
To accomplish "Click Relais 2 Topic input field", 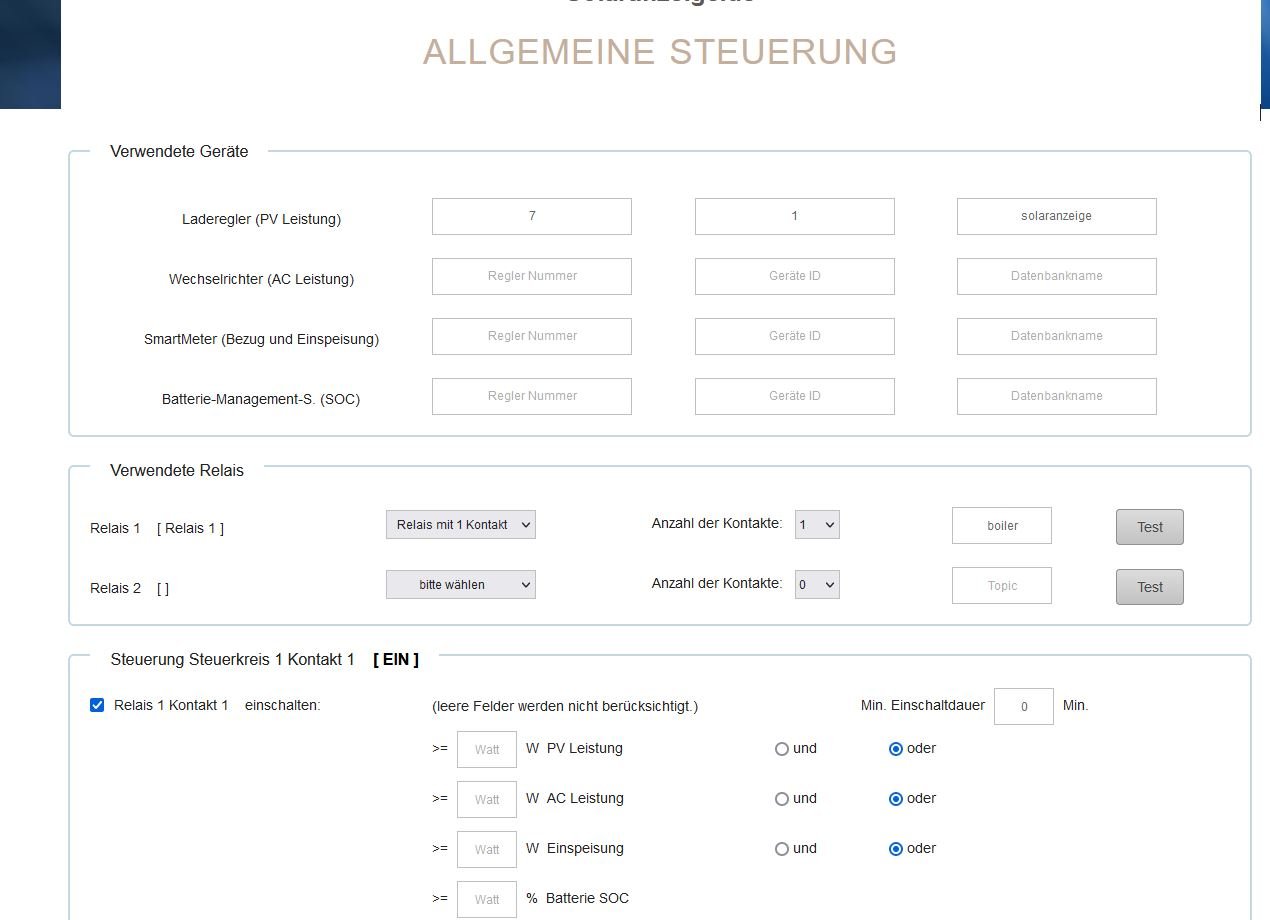I will click(x=1001, y=586).
